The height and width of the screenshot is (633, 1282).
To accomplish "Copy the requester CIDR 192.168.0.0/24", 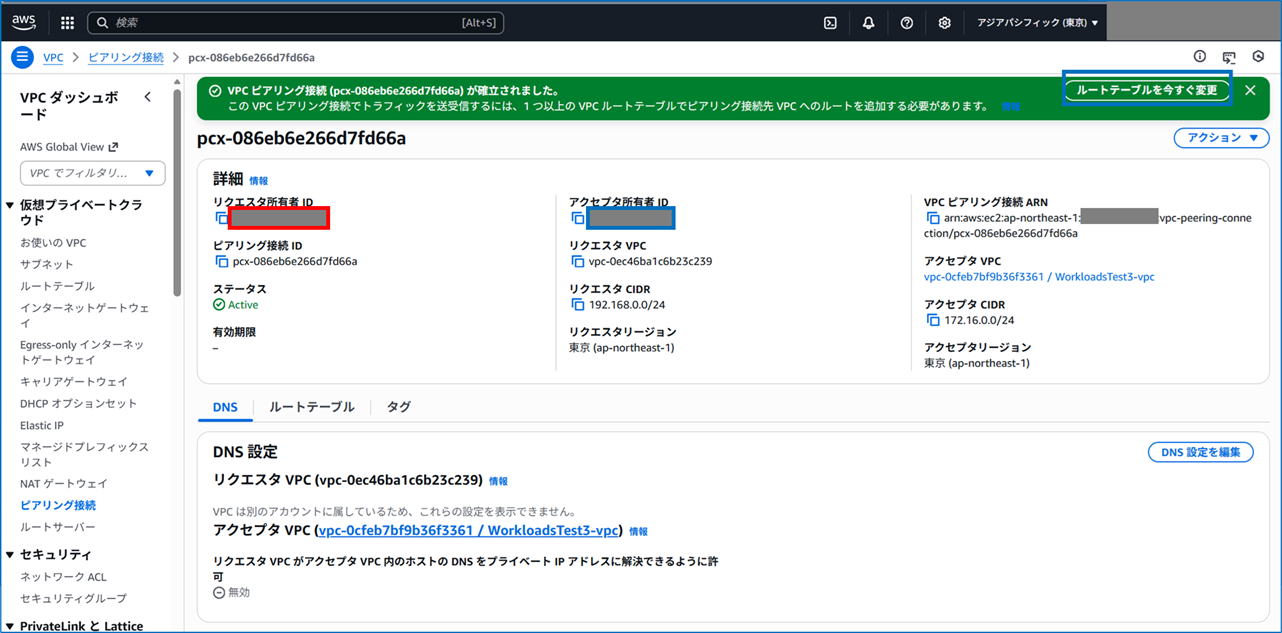I will [578, 305].
